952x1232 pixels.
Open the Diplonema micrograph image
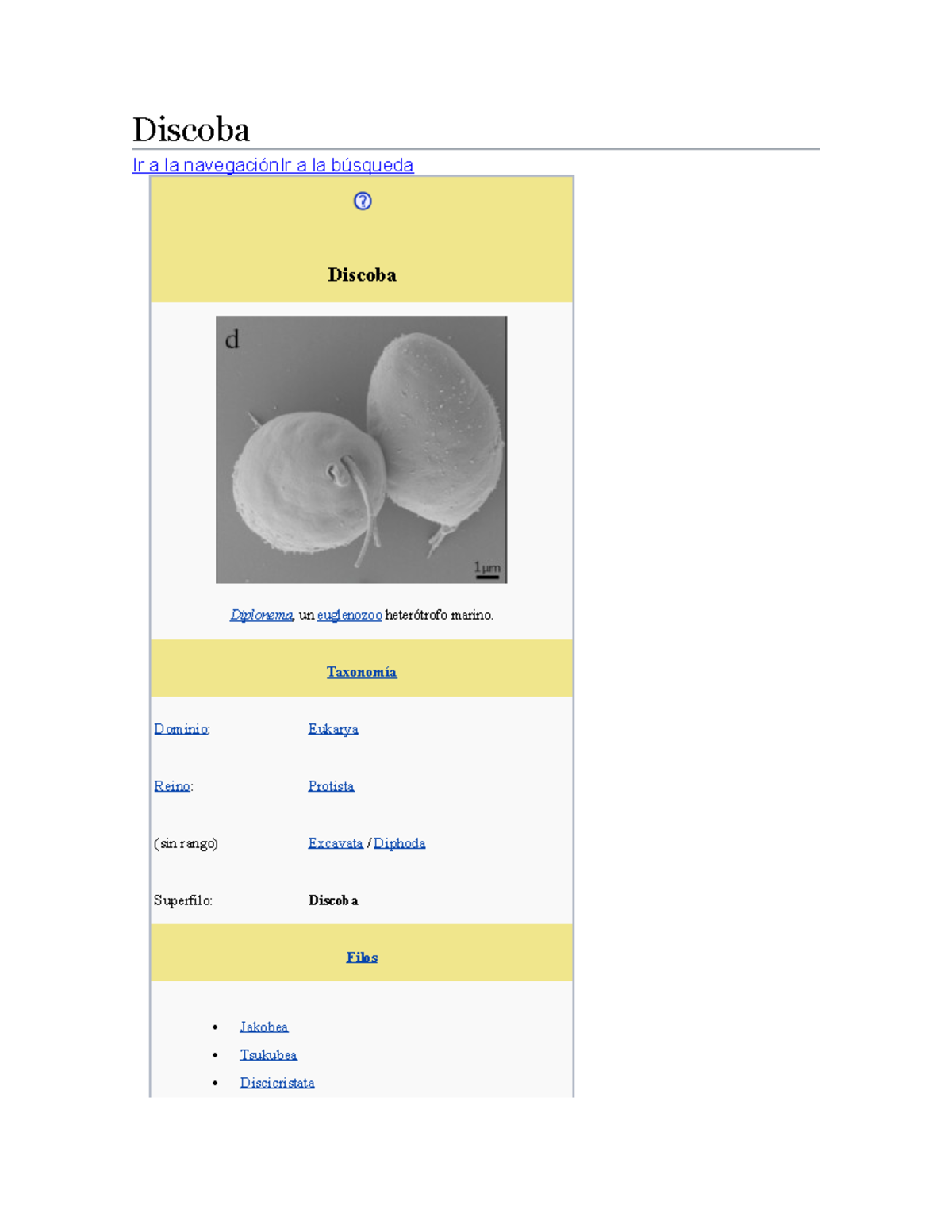coord(362,449)
